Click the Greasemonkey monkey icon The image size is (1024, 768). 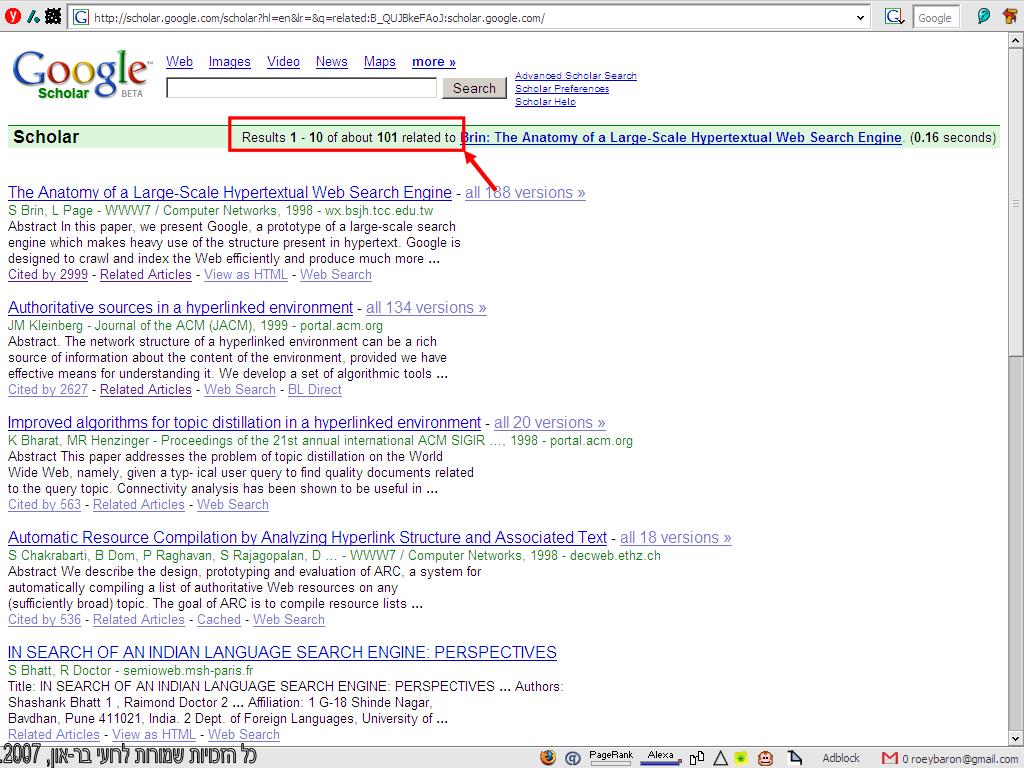[765, 758]
